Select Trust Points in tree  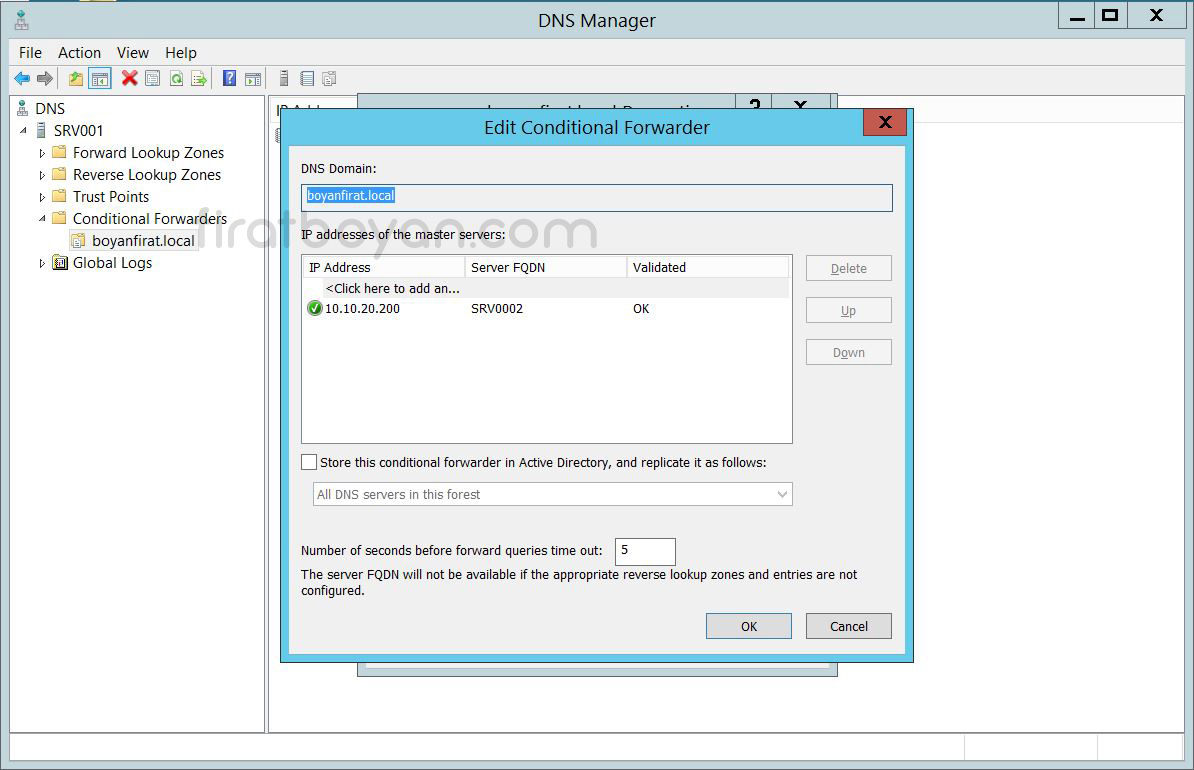pyautogui.click(x=111, y=197)
